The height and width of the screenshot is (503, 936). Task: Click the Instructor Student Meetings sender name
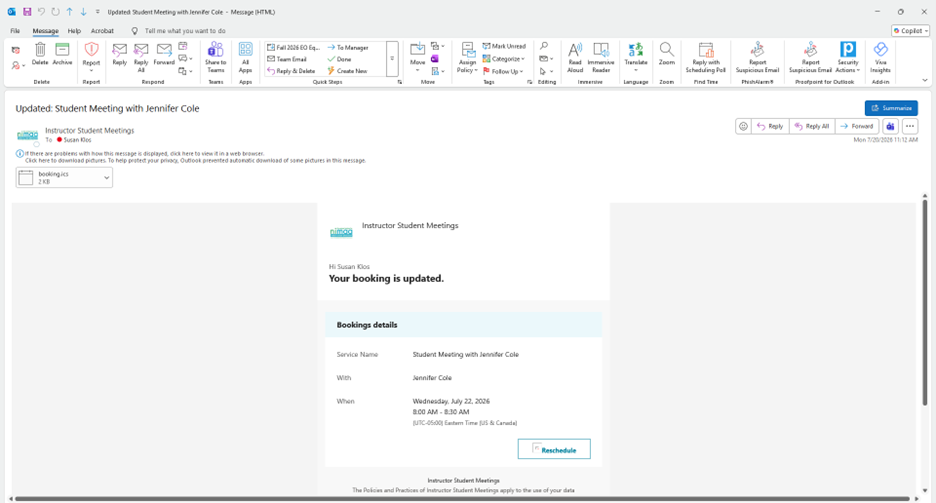click(x=90, y=130)
